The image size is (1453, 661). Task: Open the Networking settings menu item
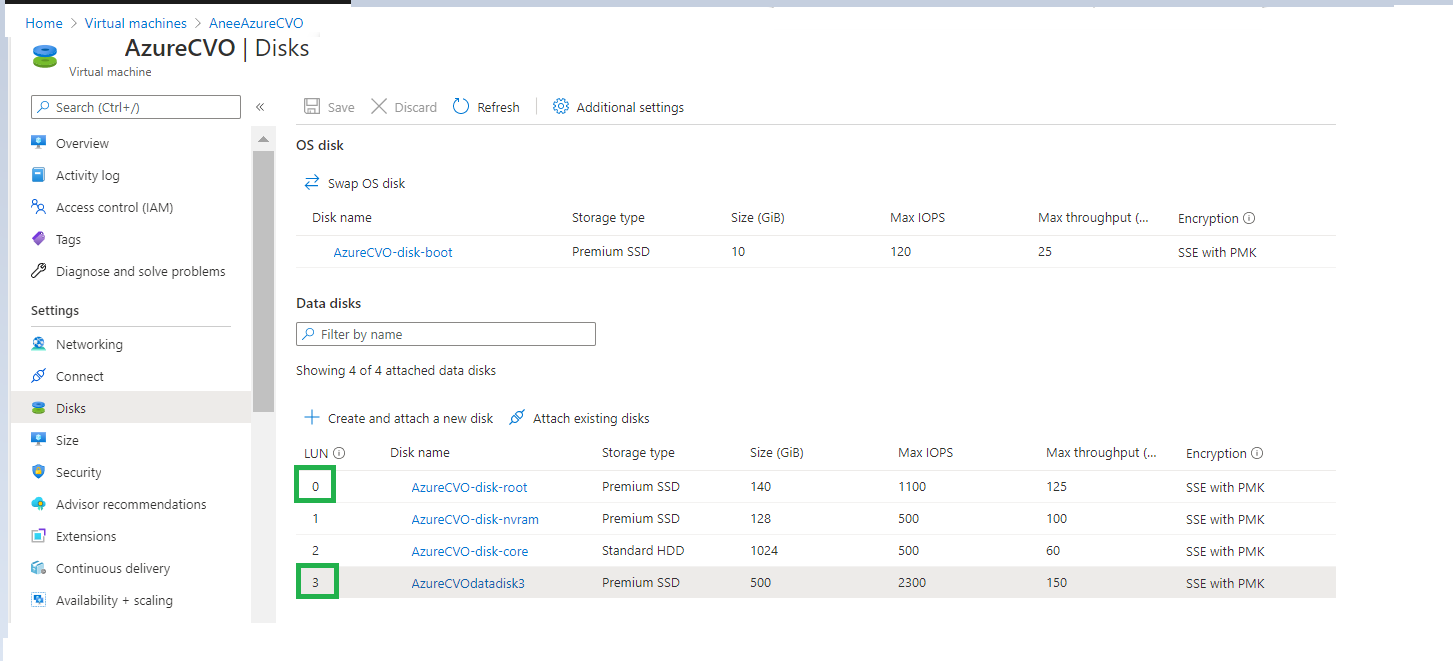tap(89, 344)
